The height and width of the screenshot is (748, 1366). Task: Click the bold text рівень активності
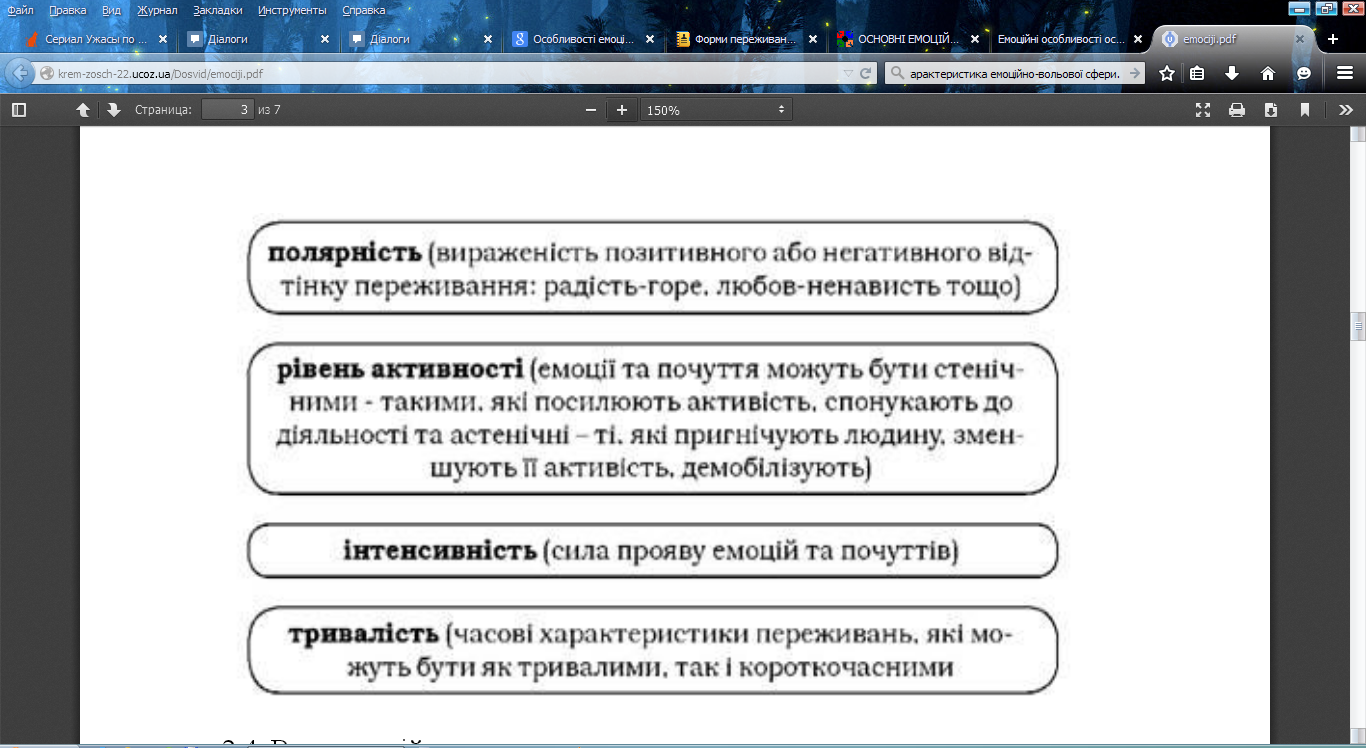(401, 371)
